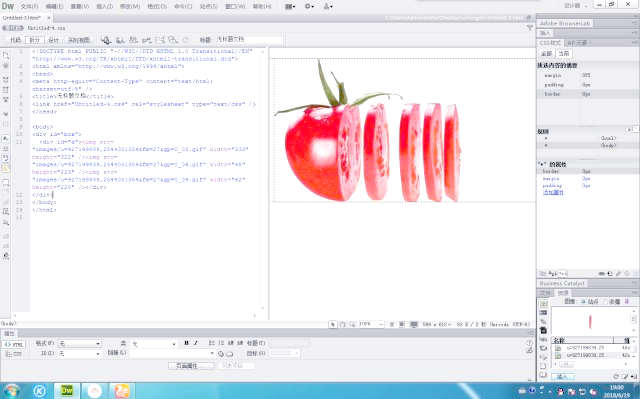The image size is (640, 399).
Task: Open the 帮助(H) menu
Action: click(262, 7)
